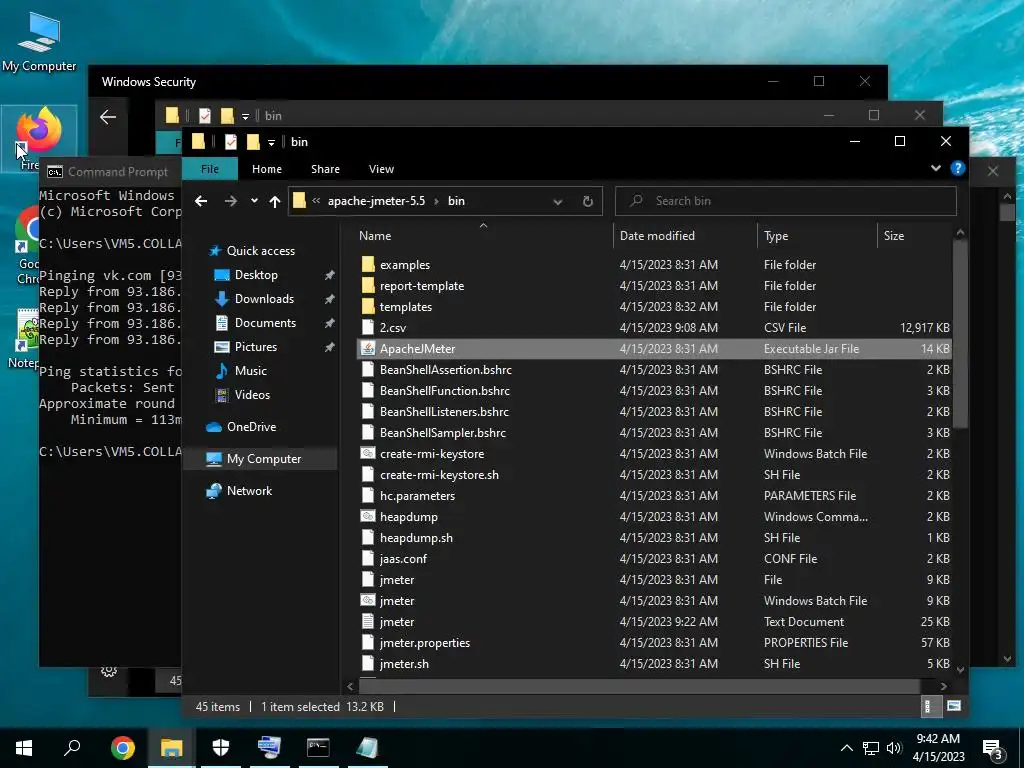The image size is (1024, 768).
Task: Select BeanShellFunction.bshrc file
Action: point(445,391)
